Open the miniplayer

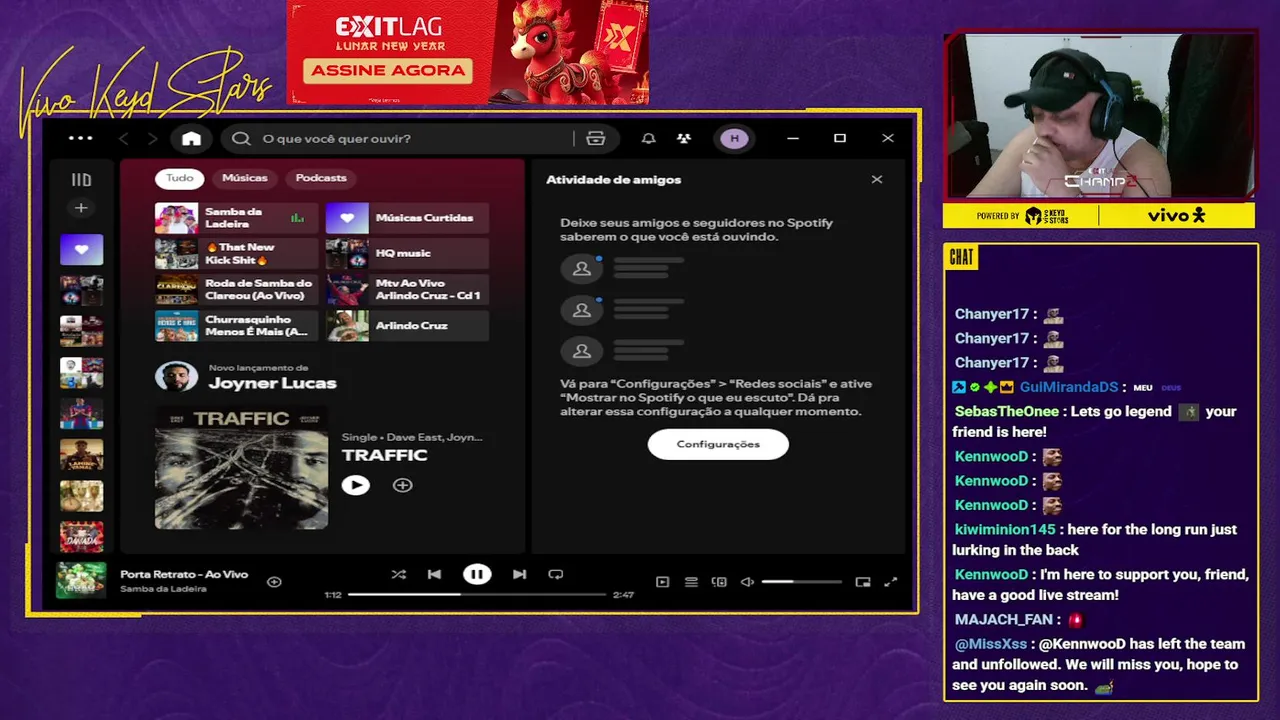(x=863, y=582)
